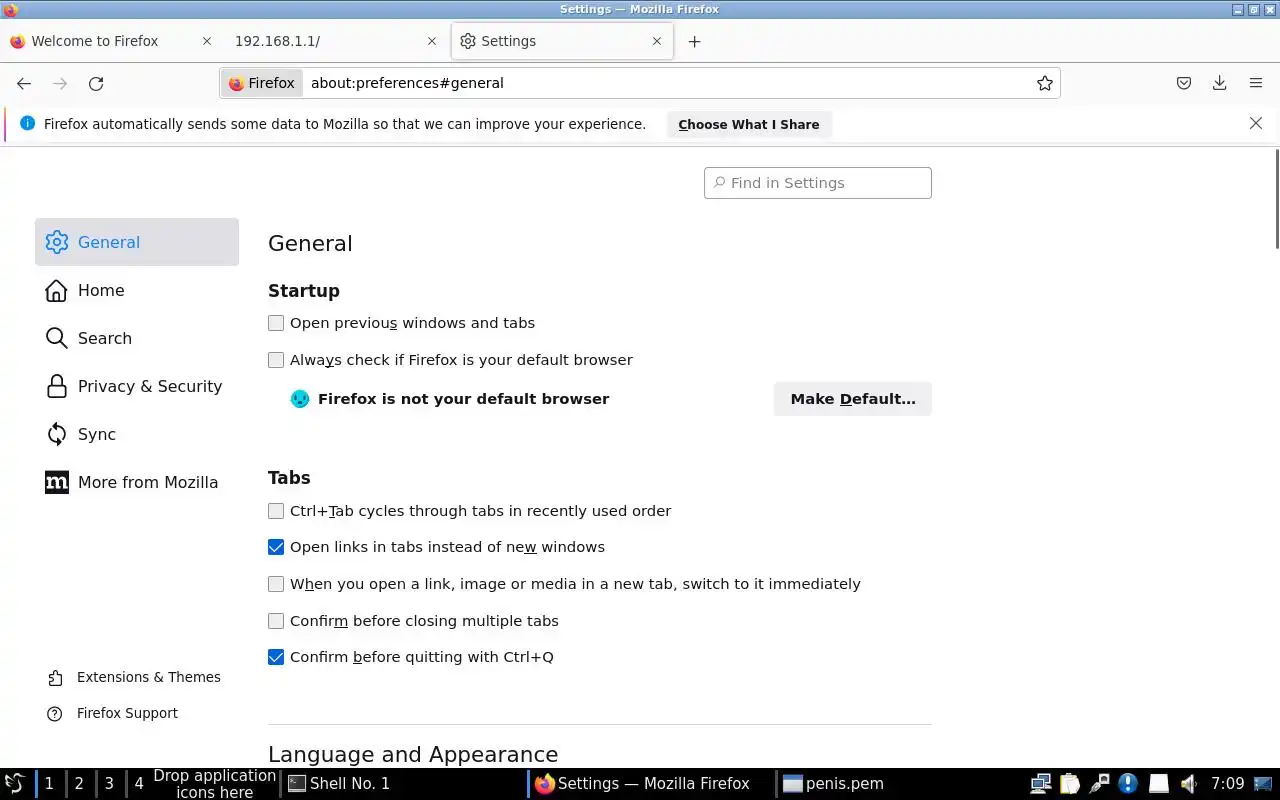The image size is (1280, 800).
Task: Click the info icon in the notification bar
Action: (x=27, y=124)
